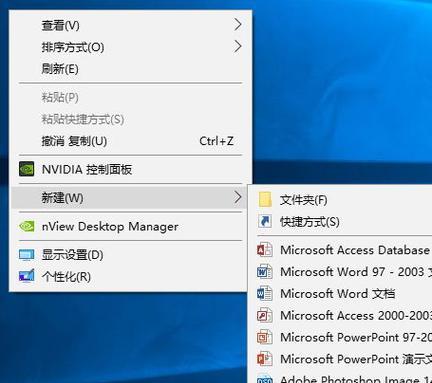Create new Microsoft PowerPoint 97-2003 presentation
The image size is (432, 383).
tap(342, 337)
